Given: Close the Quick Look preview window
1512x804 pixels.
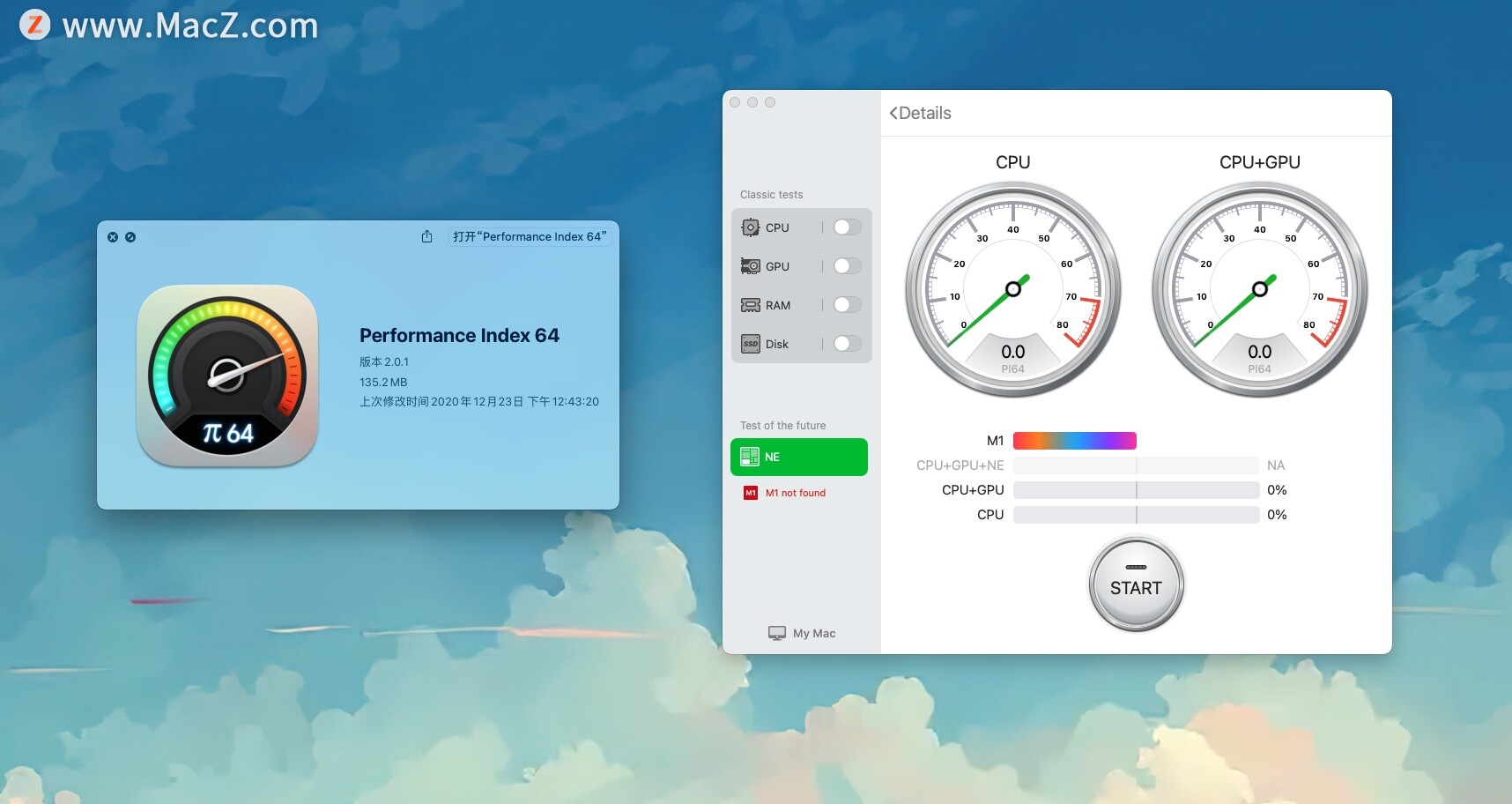Looking at the screenshot, I should (x=113, y=237).
